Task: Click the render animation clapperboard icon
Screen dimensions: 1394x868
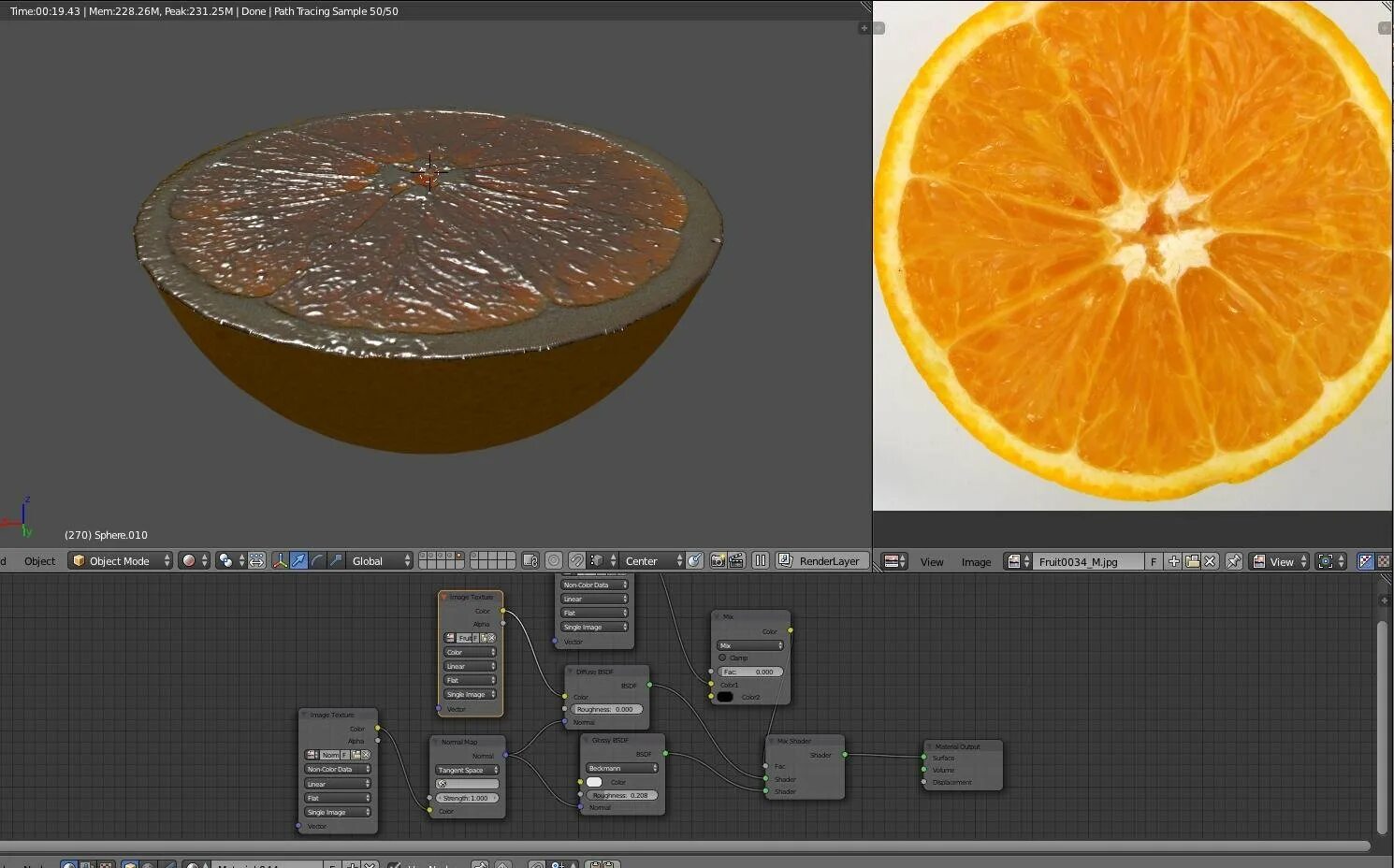Action: [x=736, y=560]
